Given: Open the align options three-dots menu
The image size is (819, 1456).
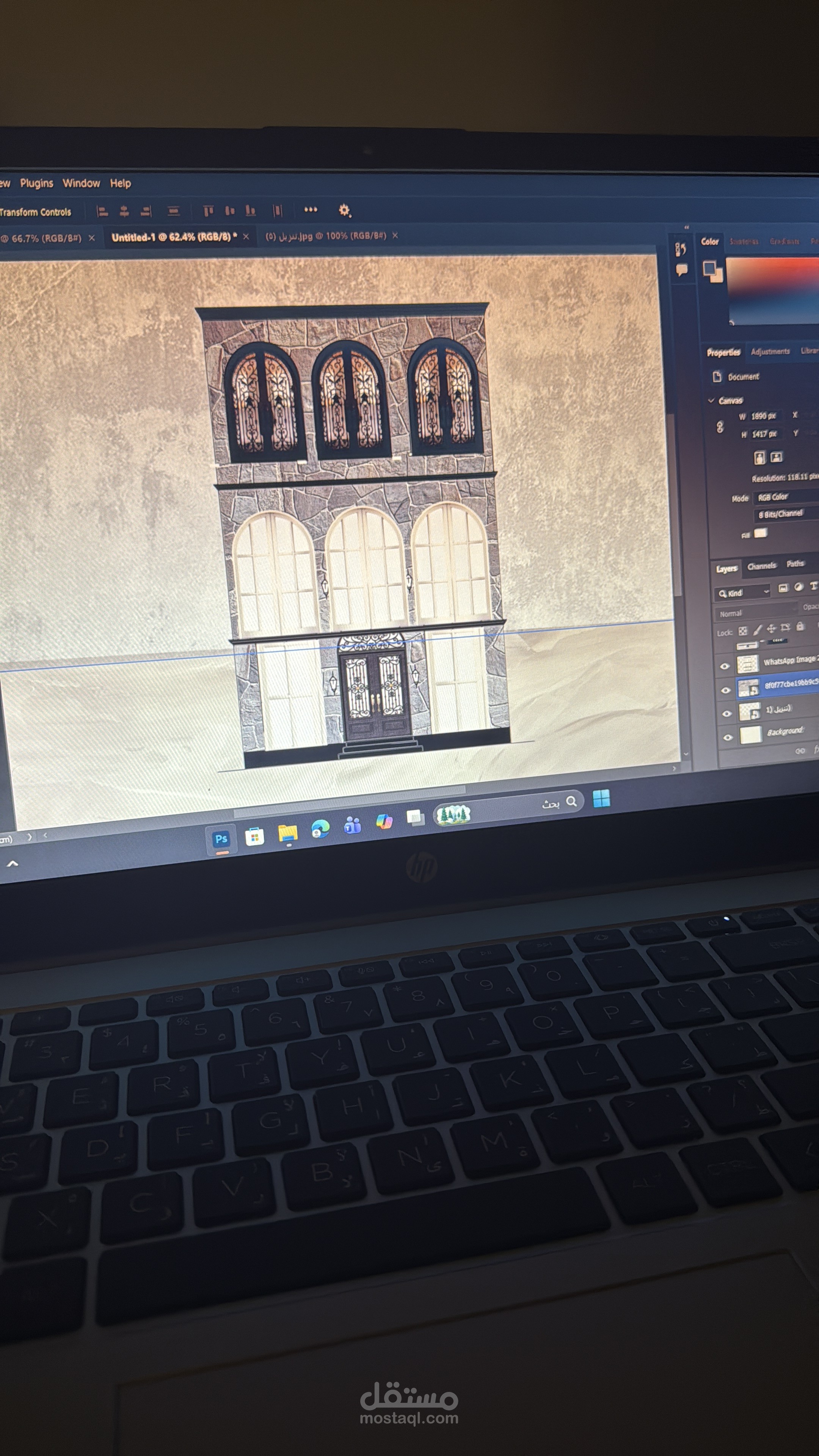Looking at the screenshot, I should pyautogui.click(x=310, y=210).
